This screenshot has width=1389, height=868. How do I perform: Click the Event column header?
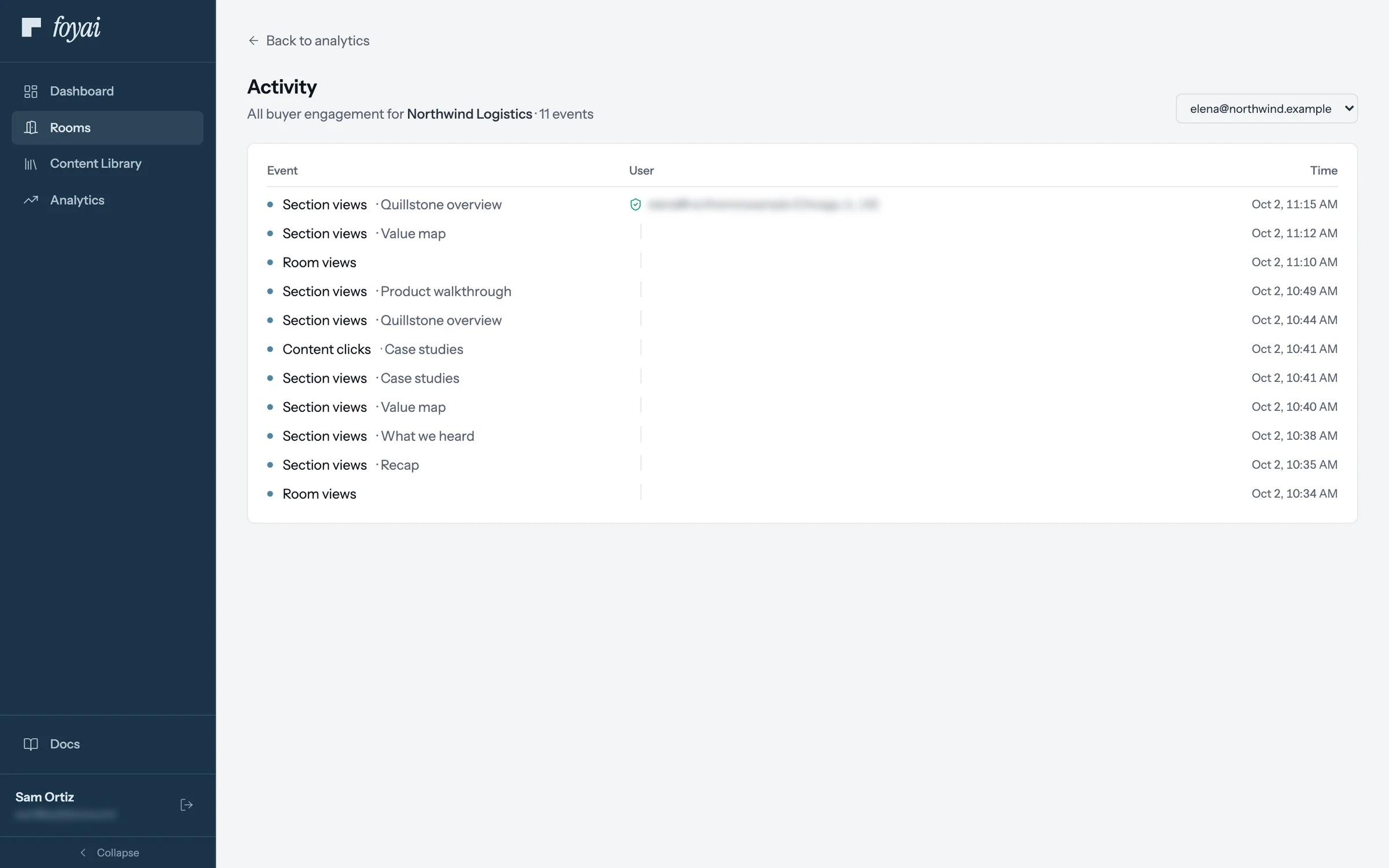point(282,171)
